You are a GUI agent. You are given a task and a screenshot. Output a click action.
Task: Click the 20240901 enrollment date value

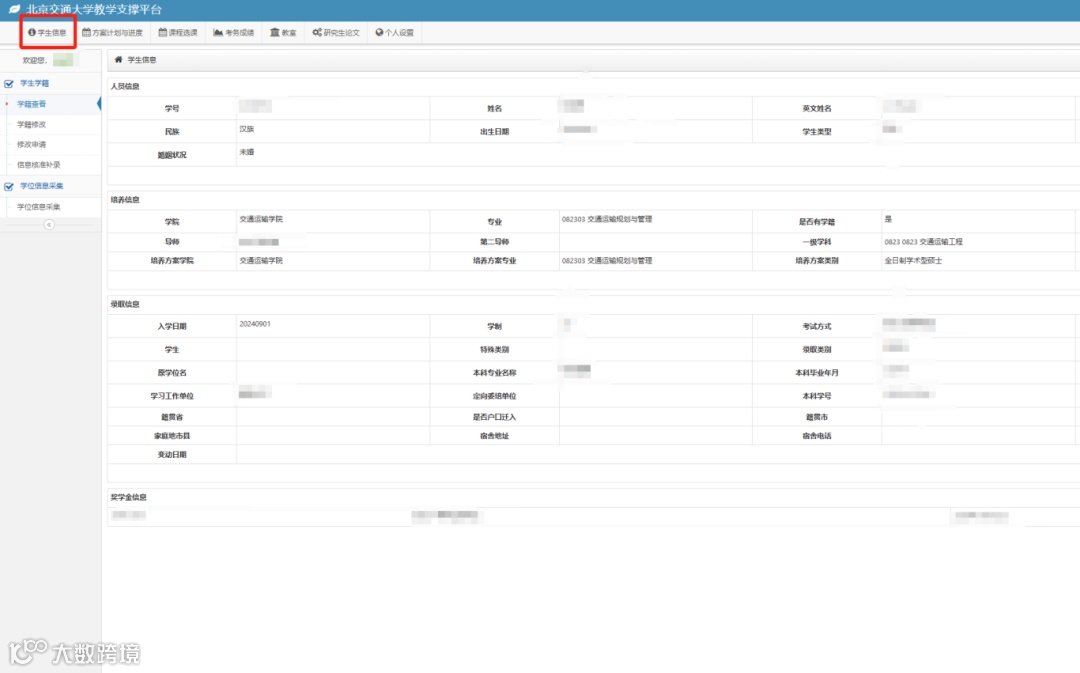click(255, 324)
